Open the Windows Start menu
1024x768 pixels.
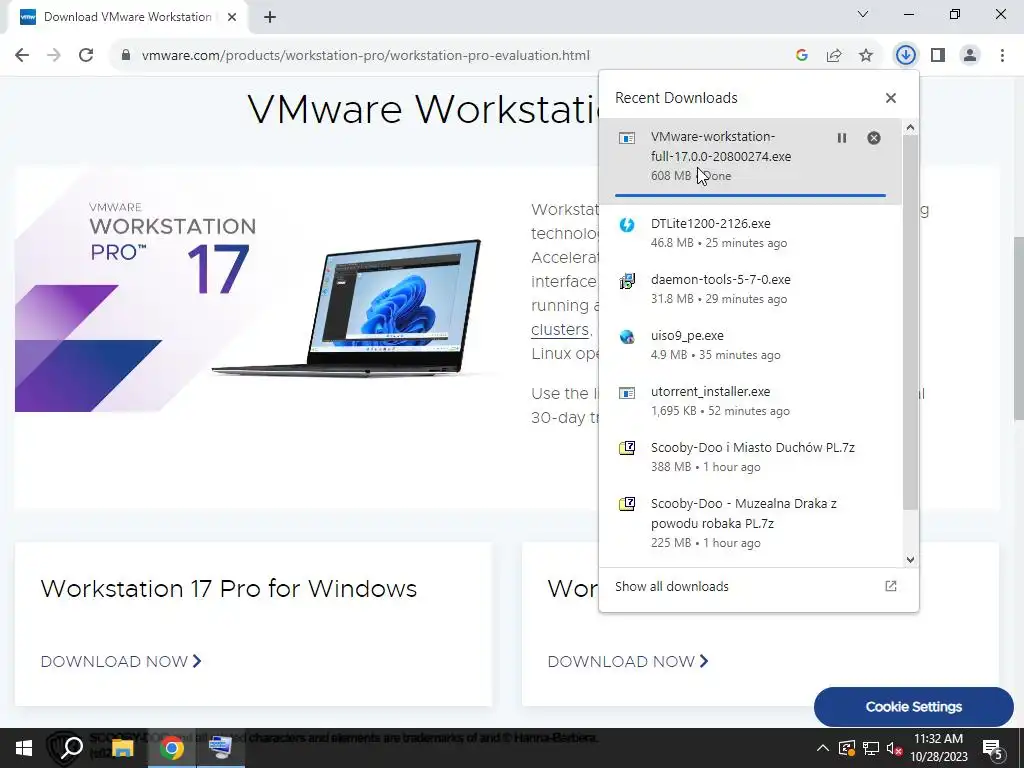(24, 748)
